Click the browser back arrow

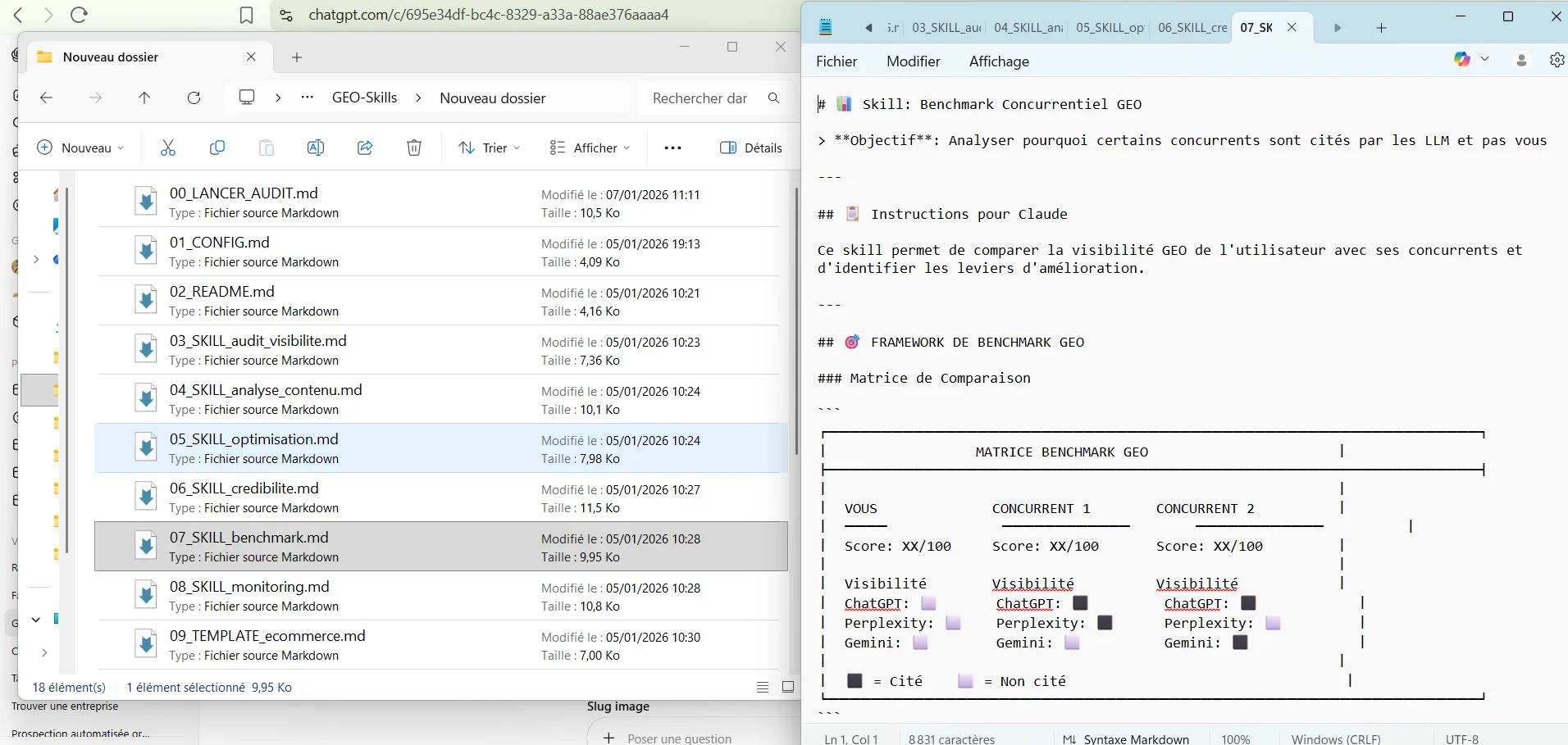pyautogui.click(x=18, y=15)
